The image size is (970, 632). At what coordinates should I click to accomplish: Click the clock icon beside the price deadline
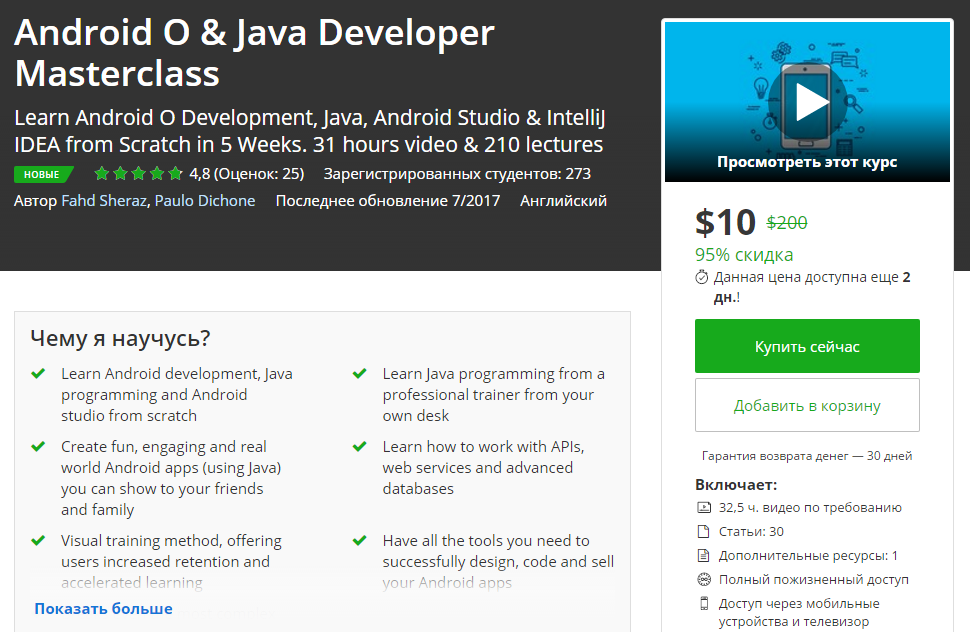(702, 277)
